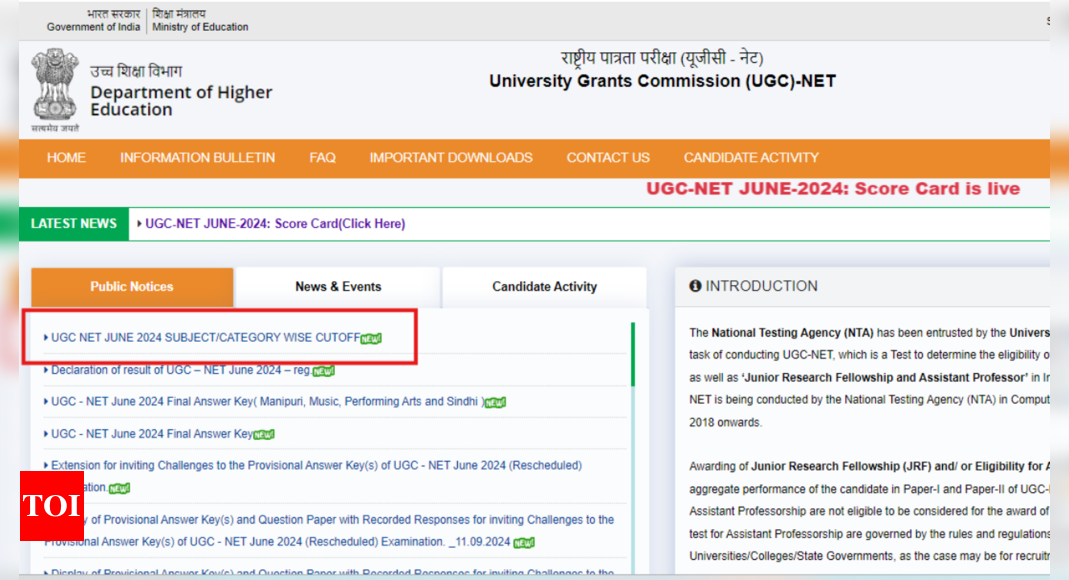This screenshot has height=580, width=1069.
Task: Open UGC - NET June 2024 Final Answer Key link
Action: 151,433
